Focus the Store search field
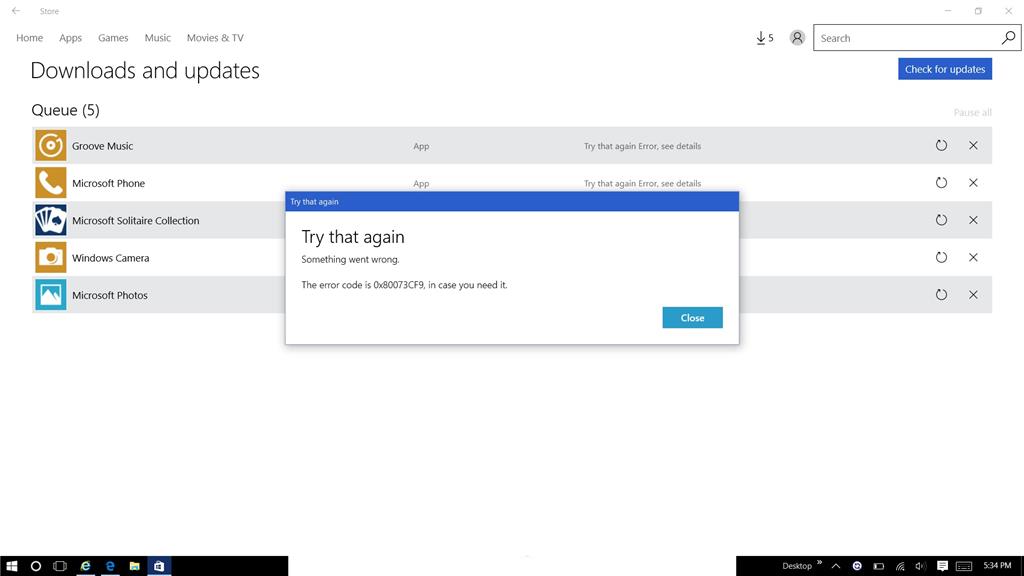The height and width of the screenshot is (576, 1024). click(908, 38)
